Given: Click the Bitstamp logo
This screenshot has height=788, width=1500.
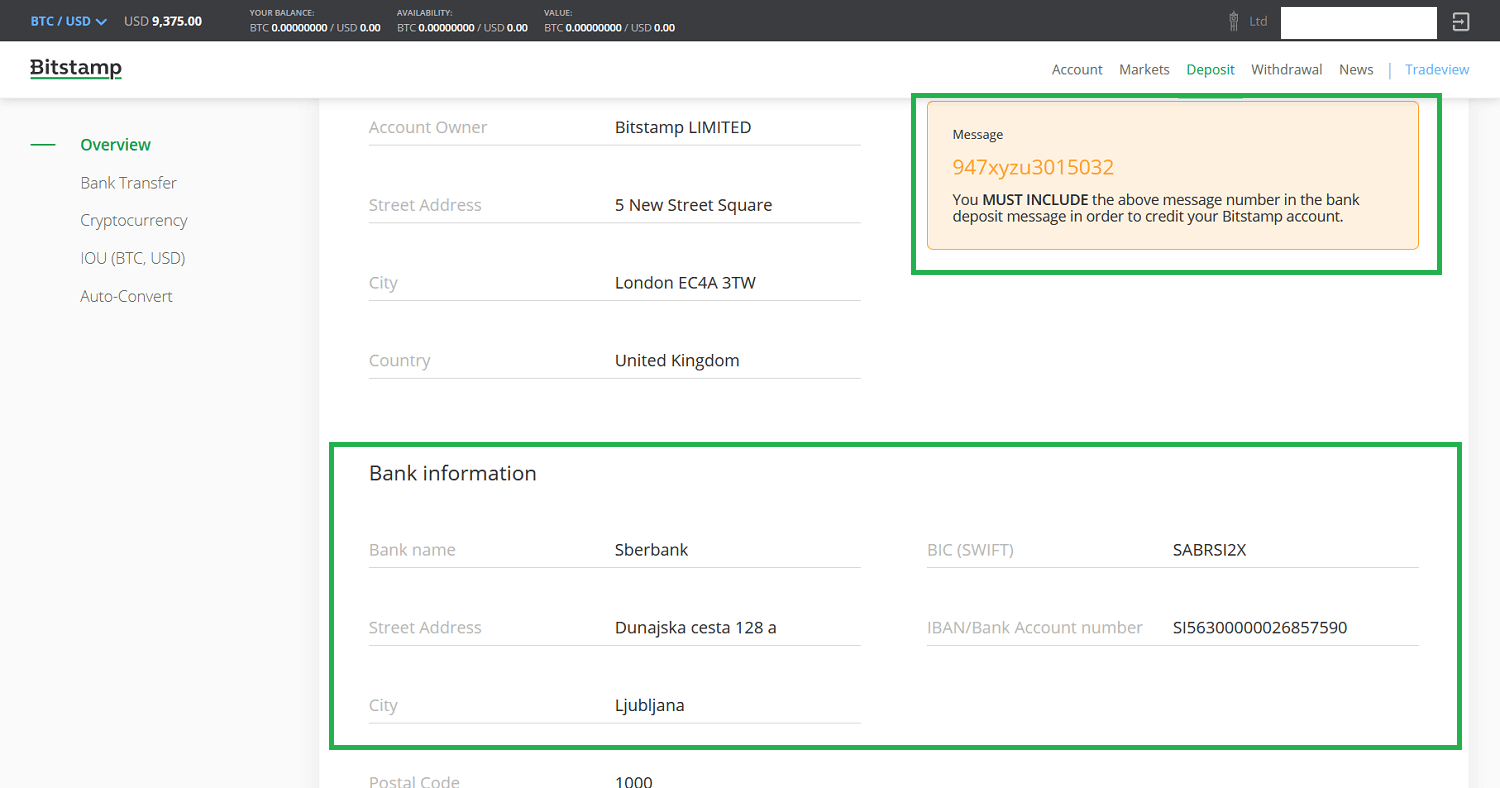Looking at the screenshot, I should (76, 68).
